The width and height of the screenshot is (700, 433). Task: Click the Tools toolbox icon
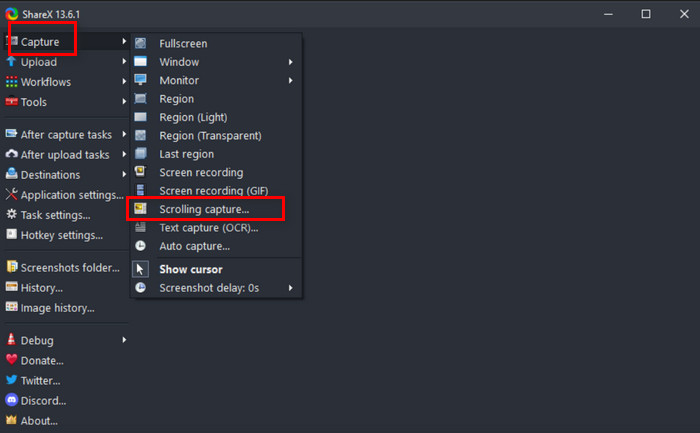pyautogui.click(x=11, y=101)
